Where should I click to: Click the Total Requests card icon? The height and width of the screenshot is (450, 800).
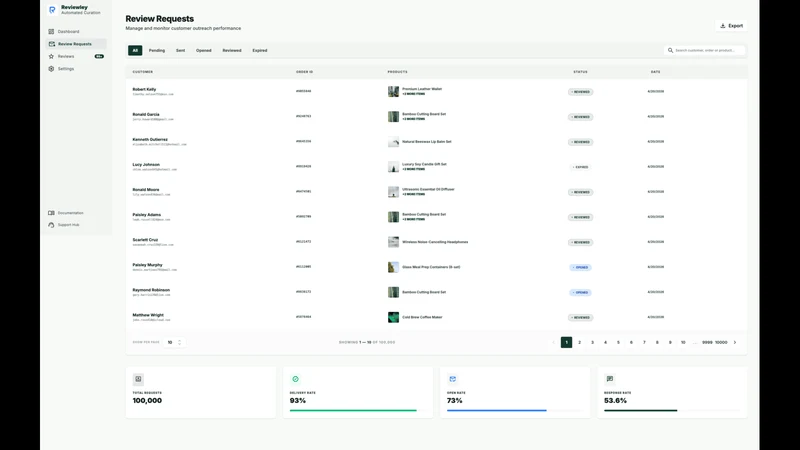point(138,379)
